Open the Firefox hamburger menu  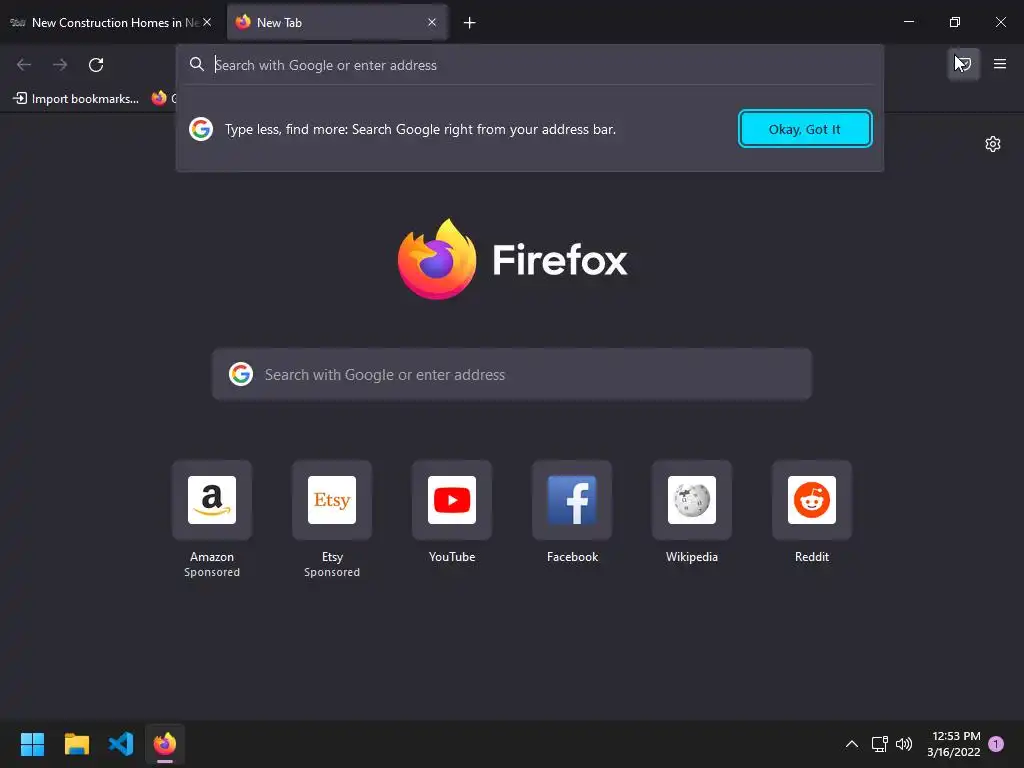click(x=999, y=64)
